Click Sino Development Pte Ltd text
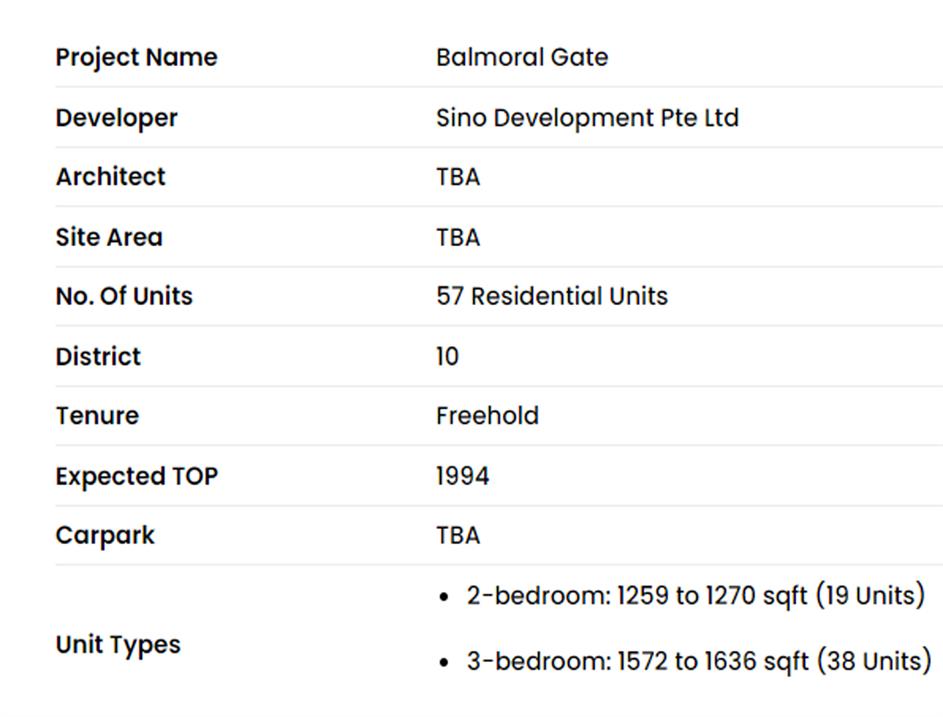Image resolution: width=943 pixels, height=717 pixels. click(x=587, y=117)
